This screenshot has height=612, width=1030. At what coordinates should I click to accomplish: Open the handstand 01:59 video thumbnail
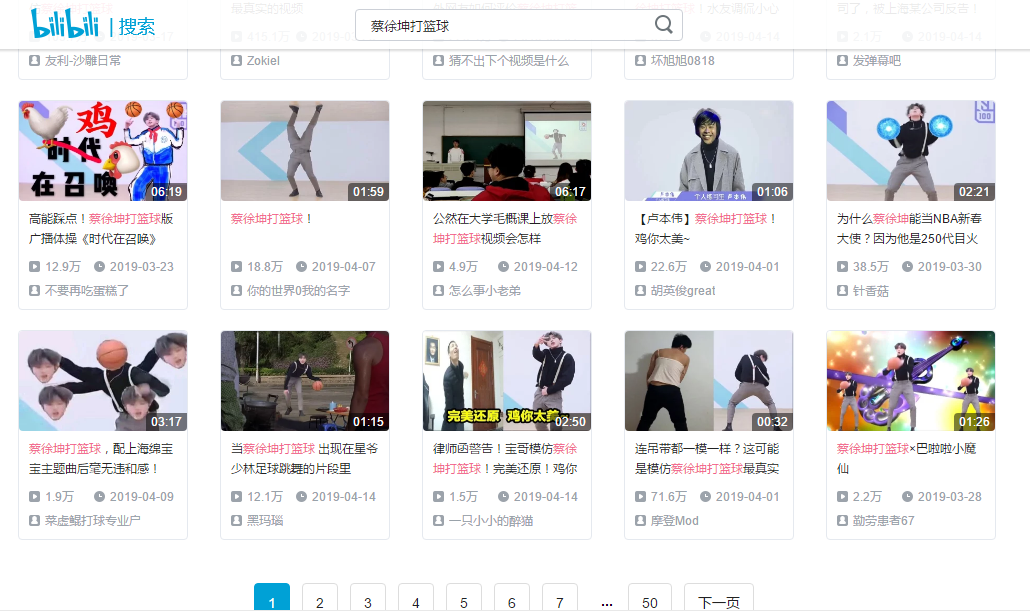click(305, 151)
